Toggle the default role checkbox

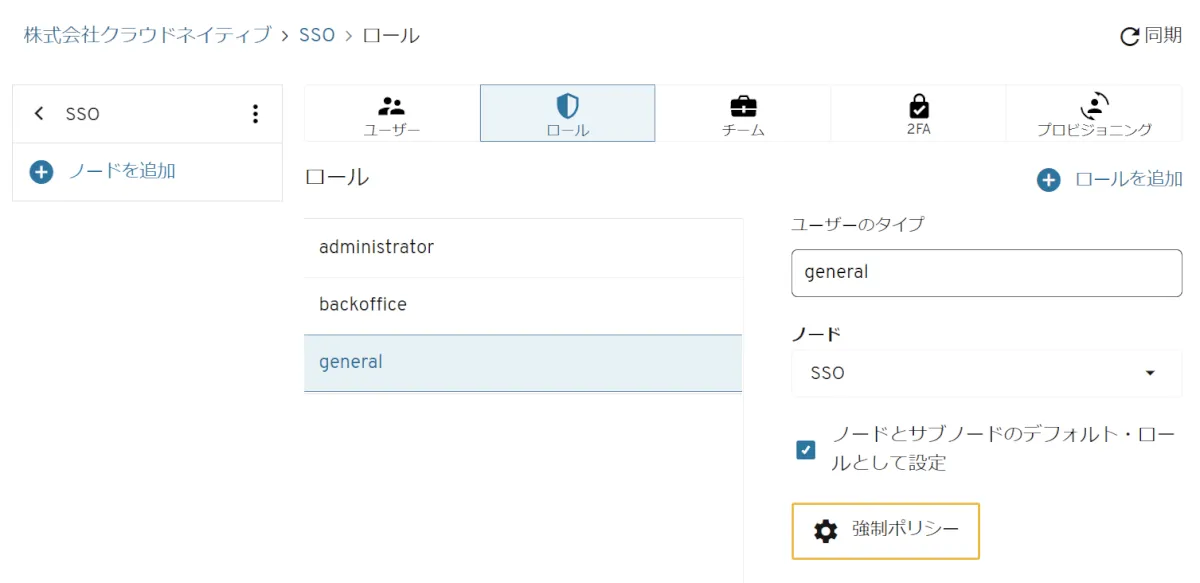coord(806,450)
